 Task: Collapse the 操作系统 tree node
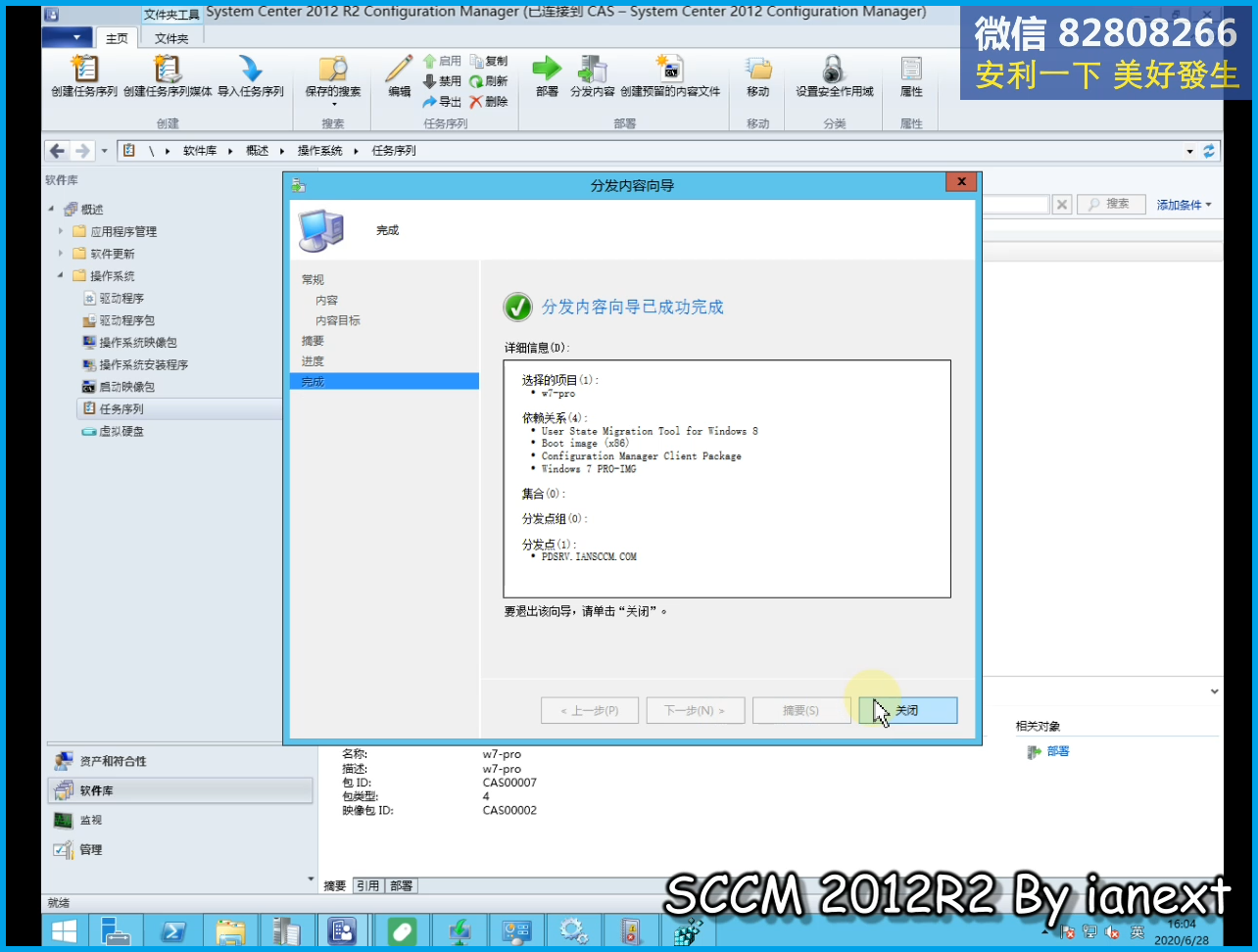[x=61, y=276]
